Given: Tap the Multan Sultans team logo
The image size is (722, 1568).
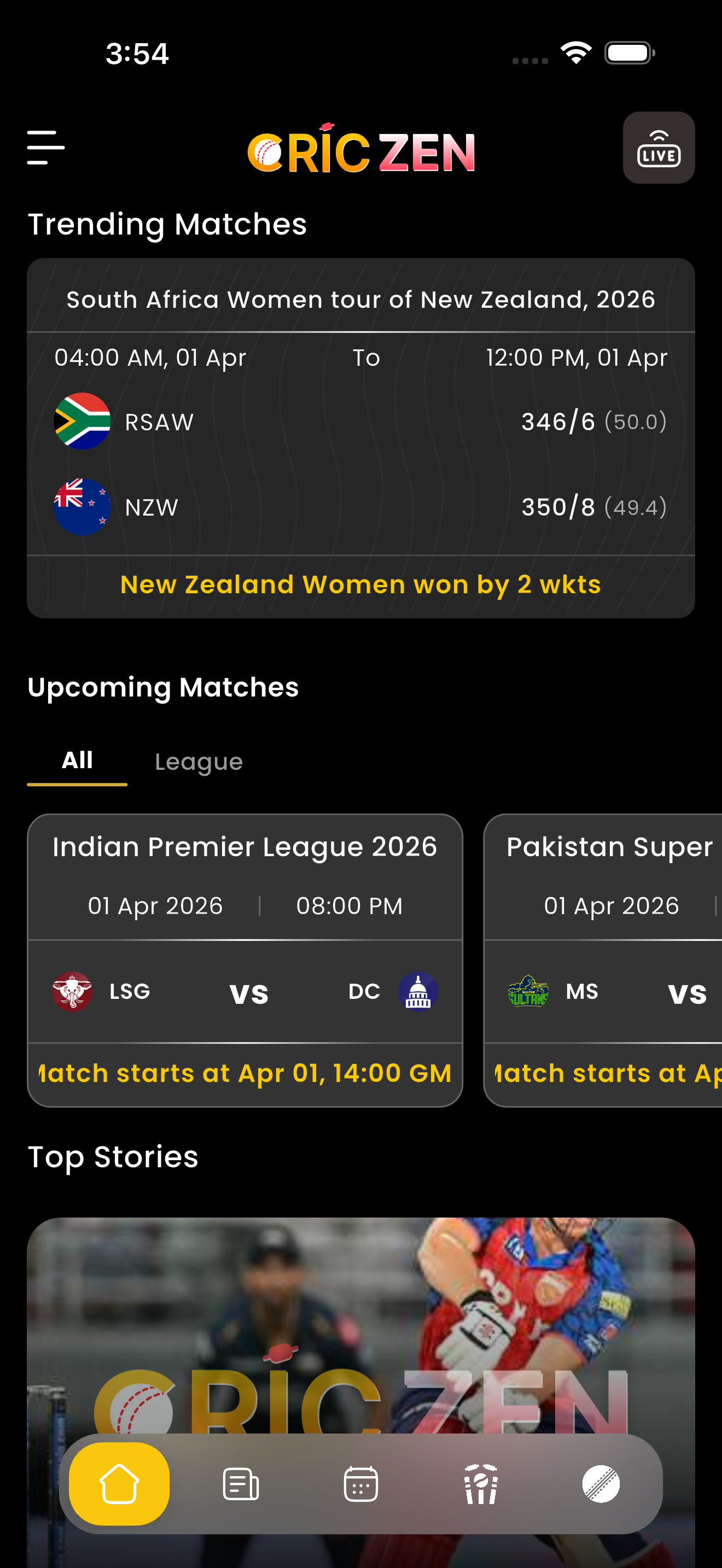Looking at the screenshot, I should pos(528,991).
